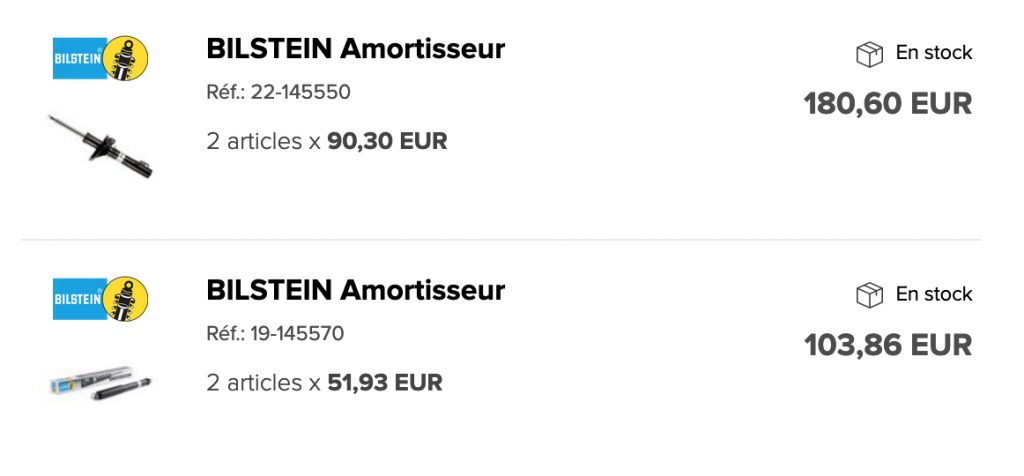Click the yellow shock absorber emblem in second logo
Image resolution: width=1024 pixels, height=476 pixels.
pos(126,298)
